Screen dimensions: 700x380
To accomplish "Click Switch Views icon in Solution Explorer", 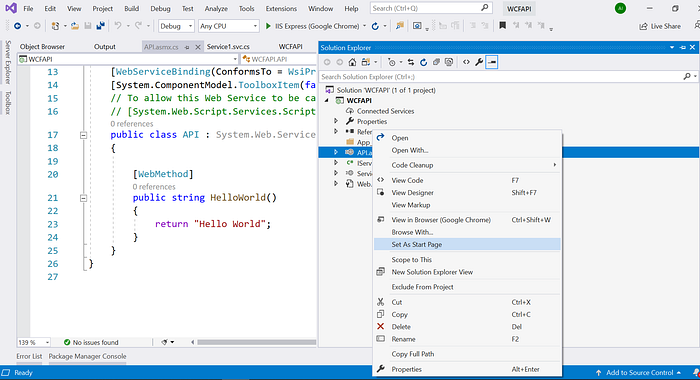I will tap(366, 62).
